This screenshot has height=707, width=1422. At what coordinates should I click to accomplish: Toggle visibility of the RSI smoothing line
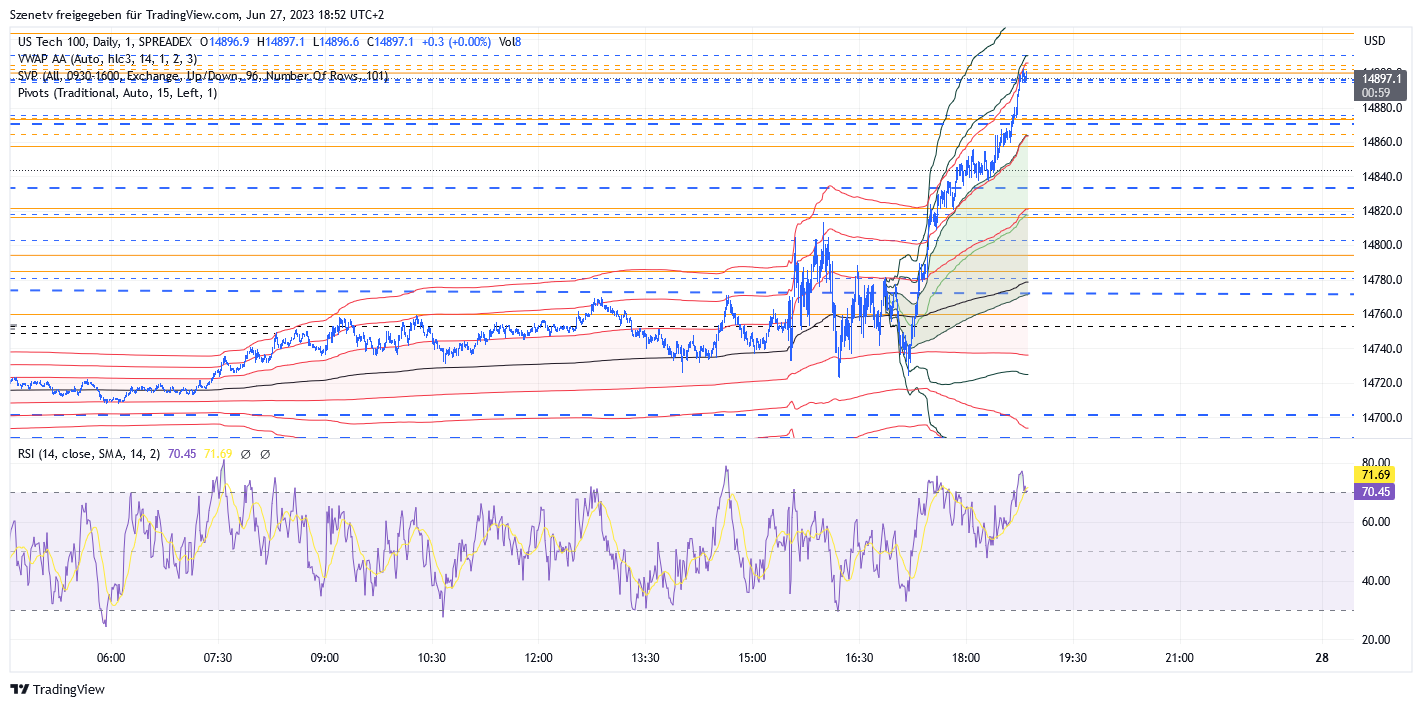pos(217,455)
